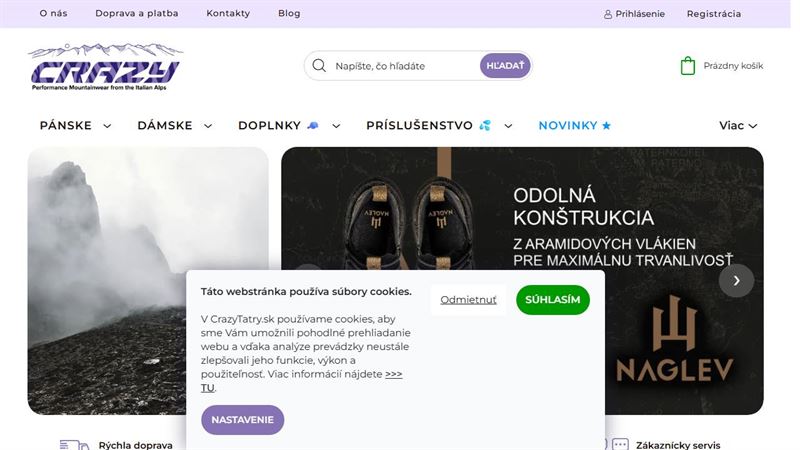Viewport: 800px width, 450px height.
Task: Open Doprava a platba page
Action: (x=137, y=13)
